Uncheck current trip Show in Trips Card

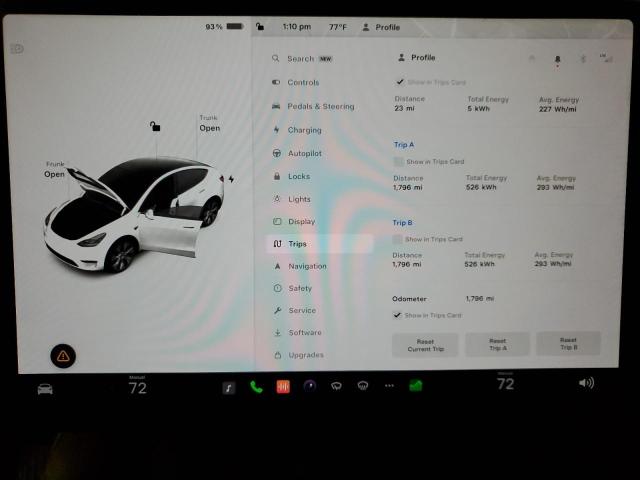point(400,82)
